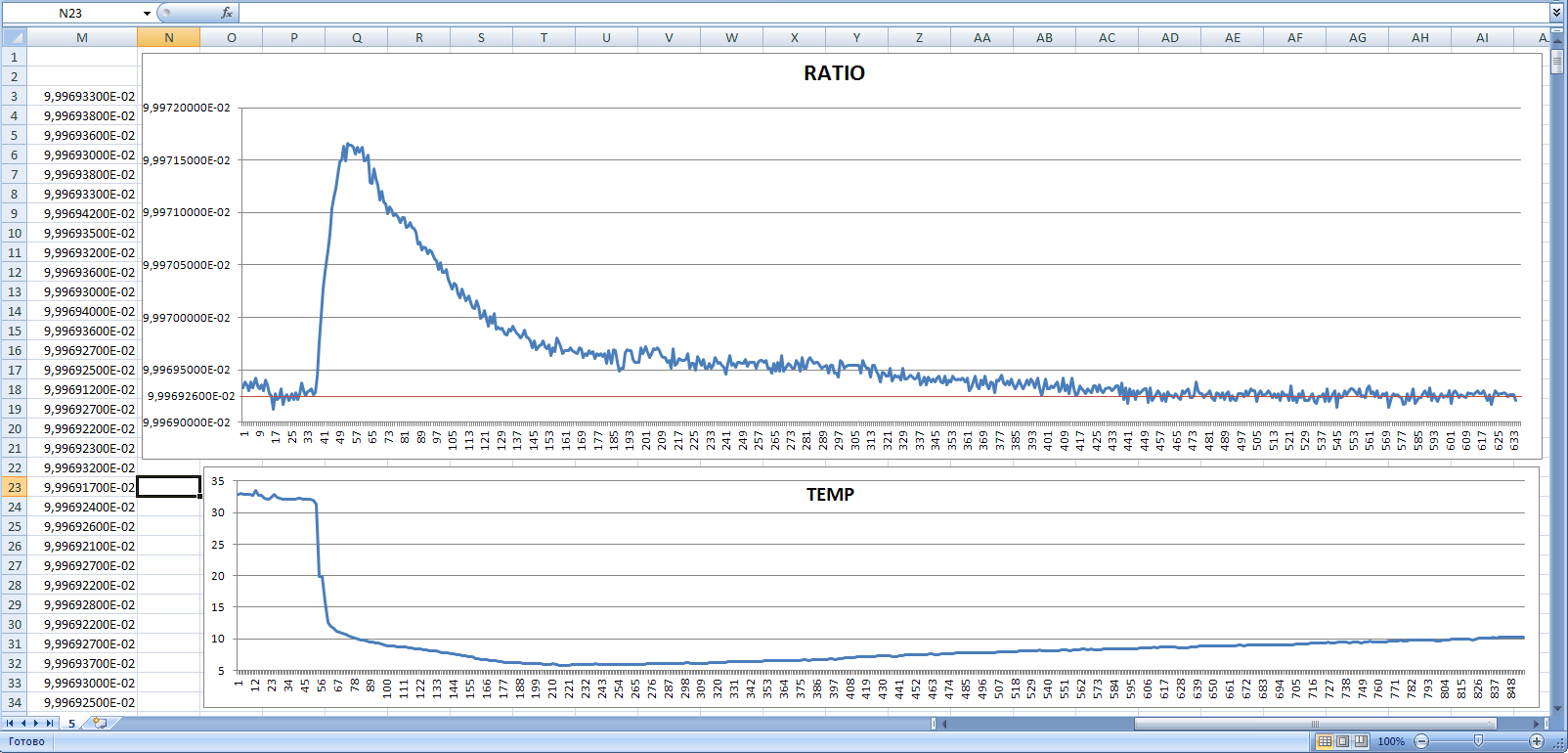This screenshot has height=753, width=1568.
Task: Go to the next sheet tab arrow
Action: 36,724
